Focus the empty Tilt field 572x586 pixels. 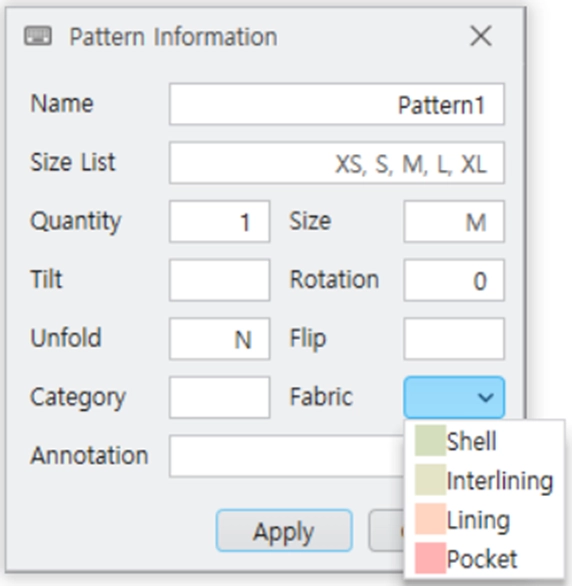tap(219, 280)
